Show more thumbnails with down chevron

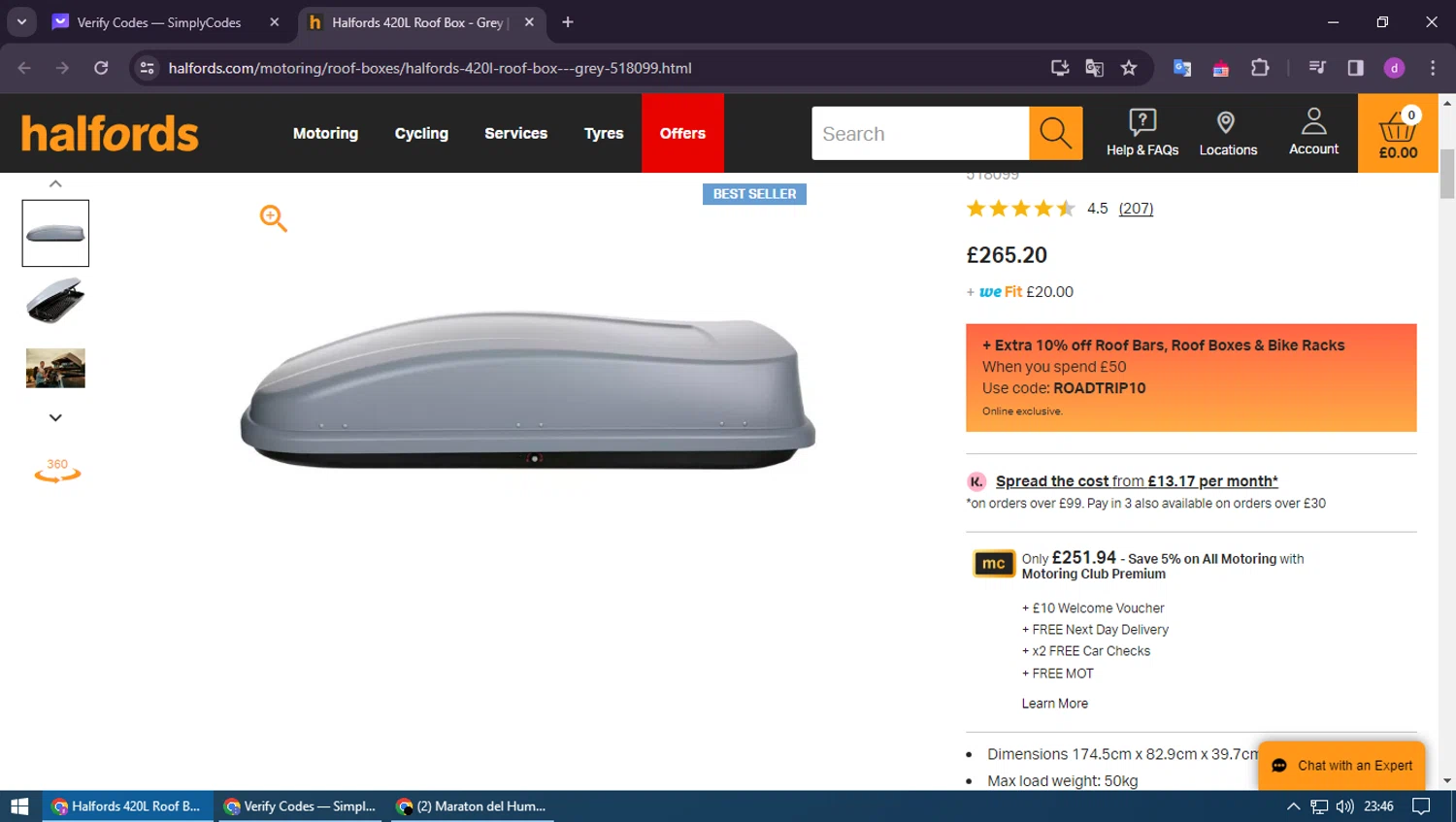[55, 417]
